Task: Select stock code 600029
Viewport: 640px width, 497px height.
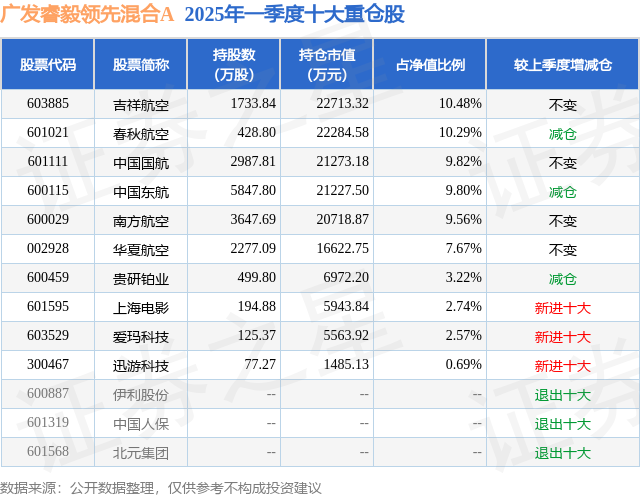Action: [x=48, y=220]
